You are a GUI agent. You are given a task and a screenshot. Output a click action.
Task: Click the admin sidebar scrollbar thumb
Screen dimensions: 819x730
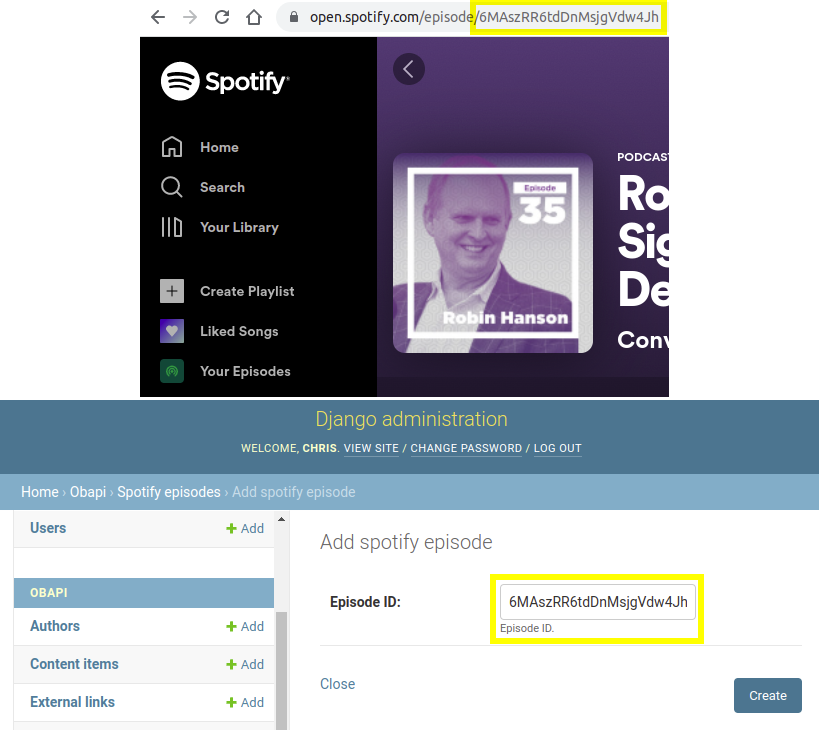282,670
